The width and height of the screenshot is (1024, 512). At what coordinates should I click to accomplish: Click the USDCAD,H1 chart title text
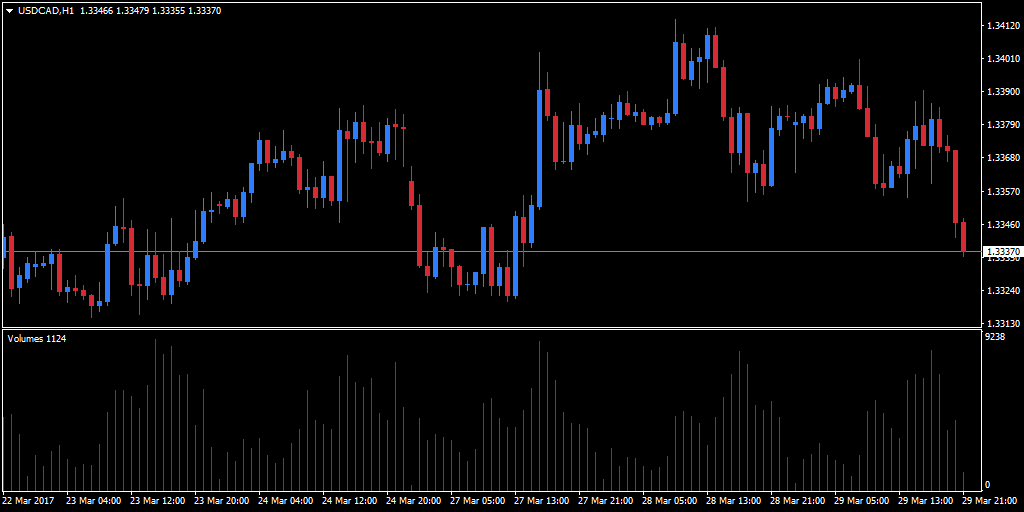coord(46,11)
